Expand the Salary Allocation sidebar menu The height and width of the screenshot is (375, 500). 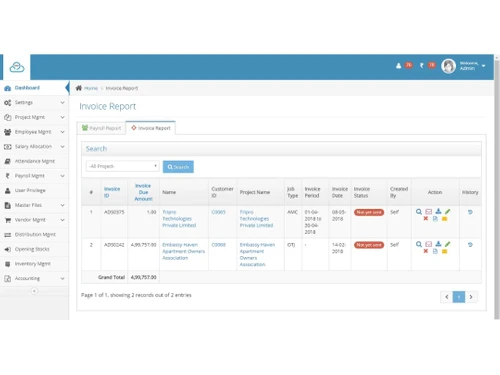coord(34,147)
